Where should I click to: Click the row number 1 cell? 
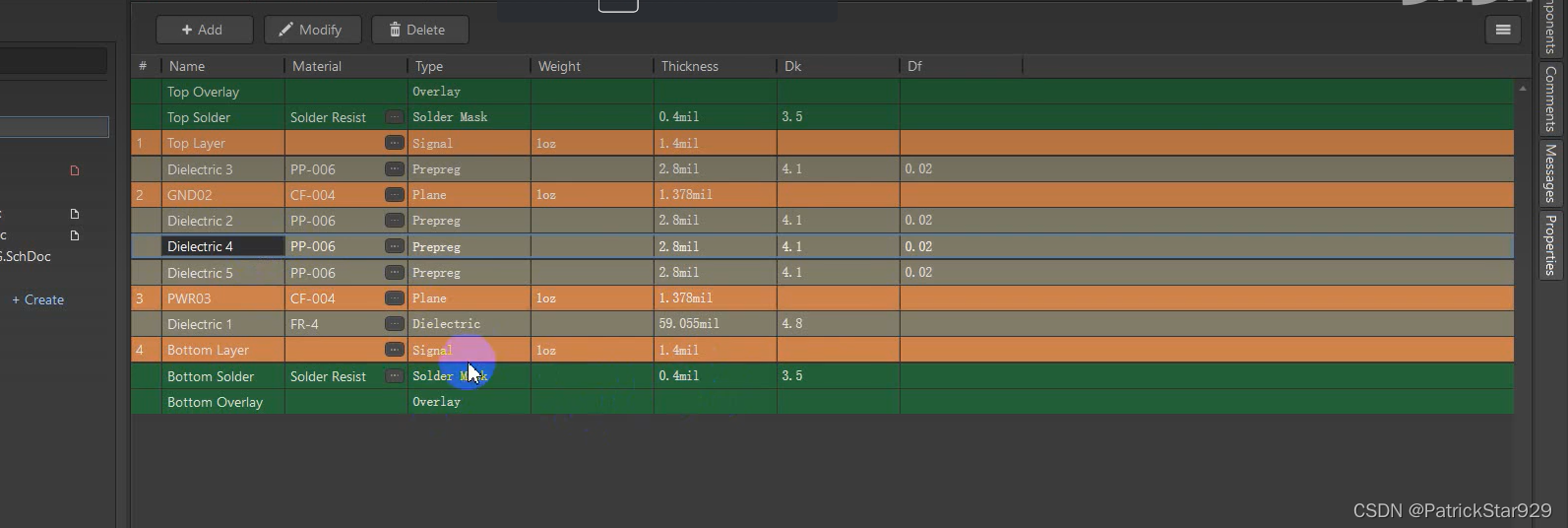pyautogui.click(x=147, y=143)
